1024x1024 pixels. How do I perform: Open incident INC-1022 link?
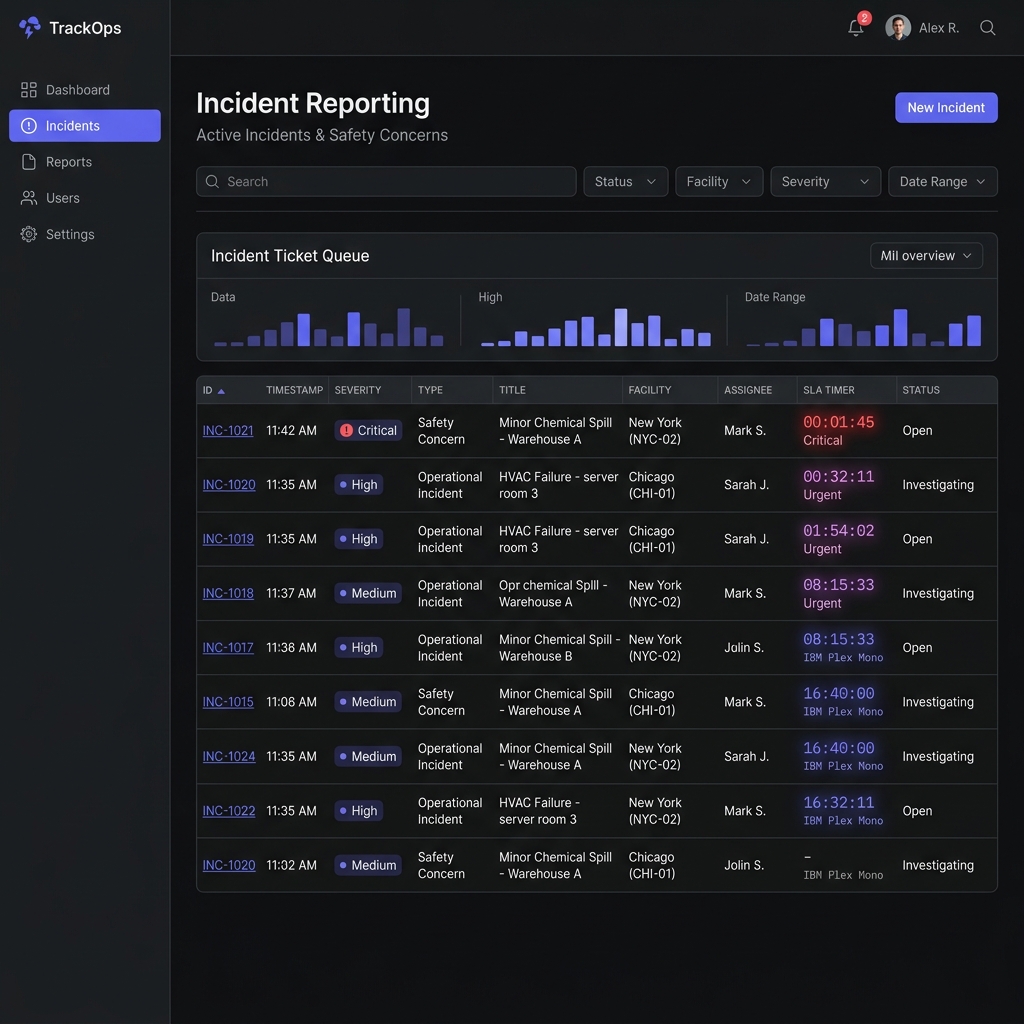point(229,810)
